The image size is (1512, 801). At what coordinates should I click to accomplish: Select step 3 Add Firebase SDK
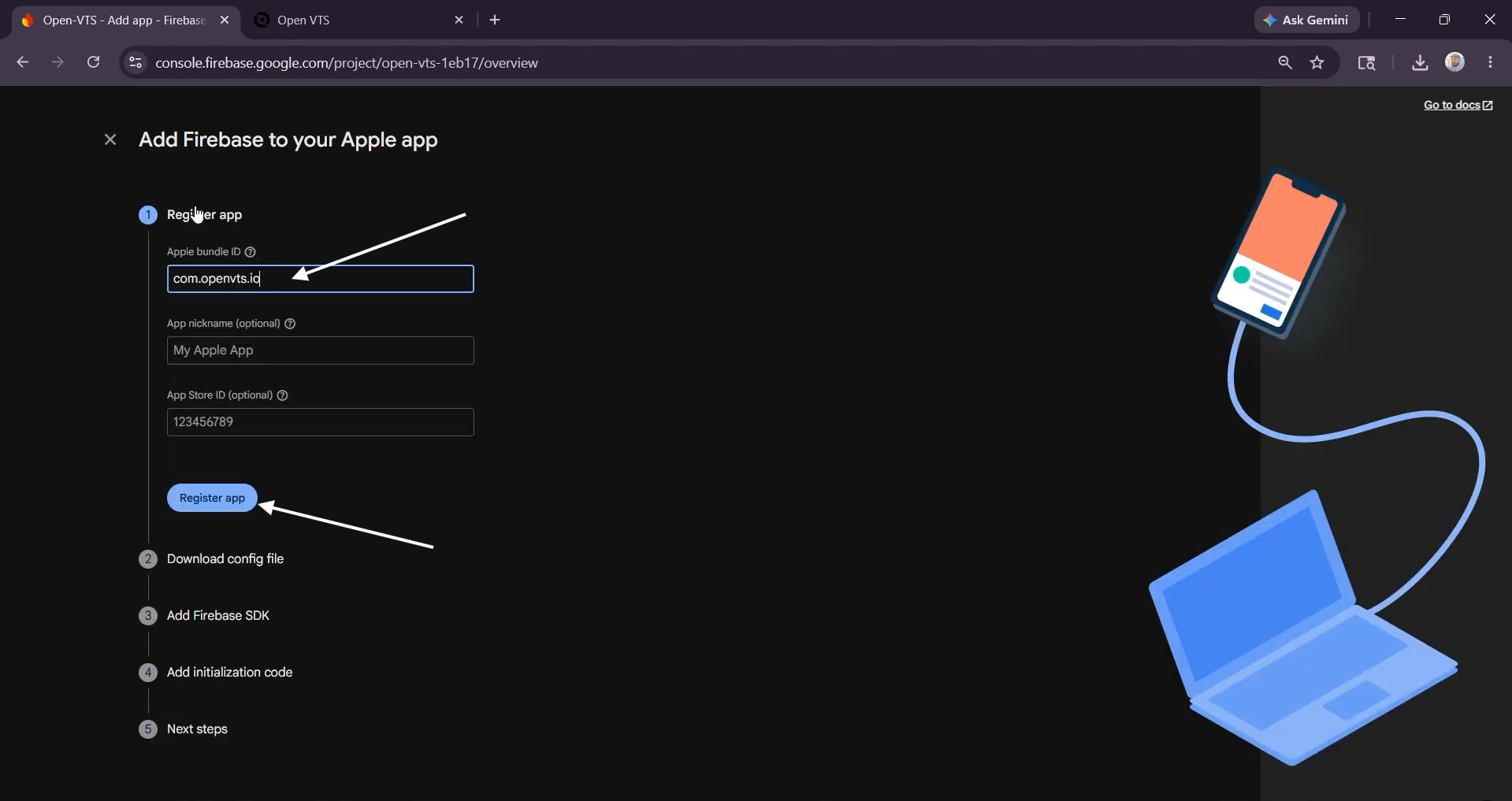[218, 615]
